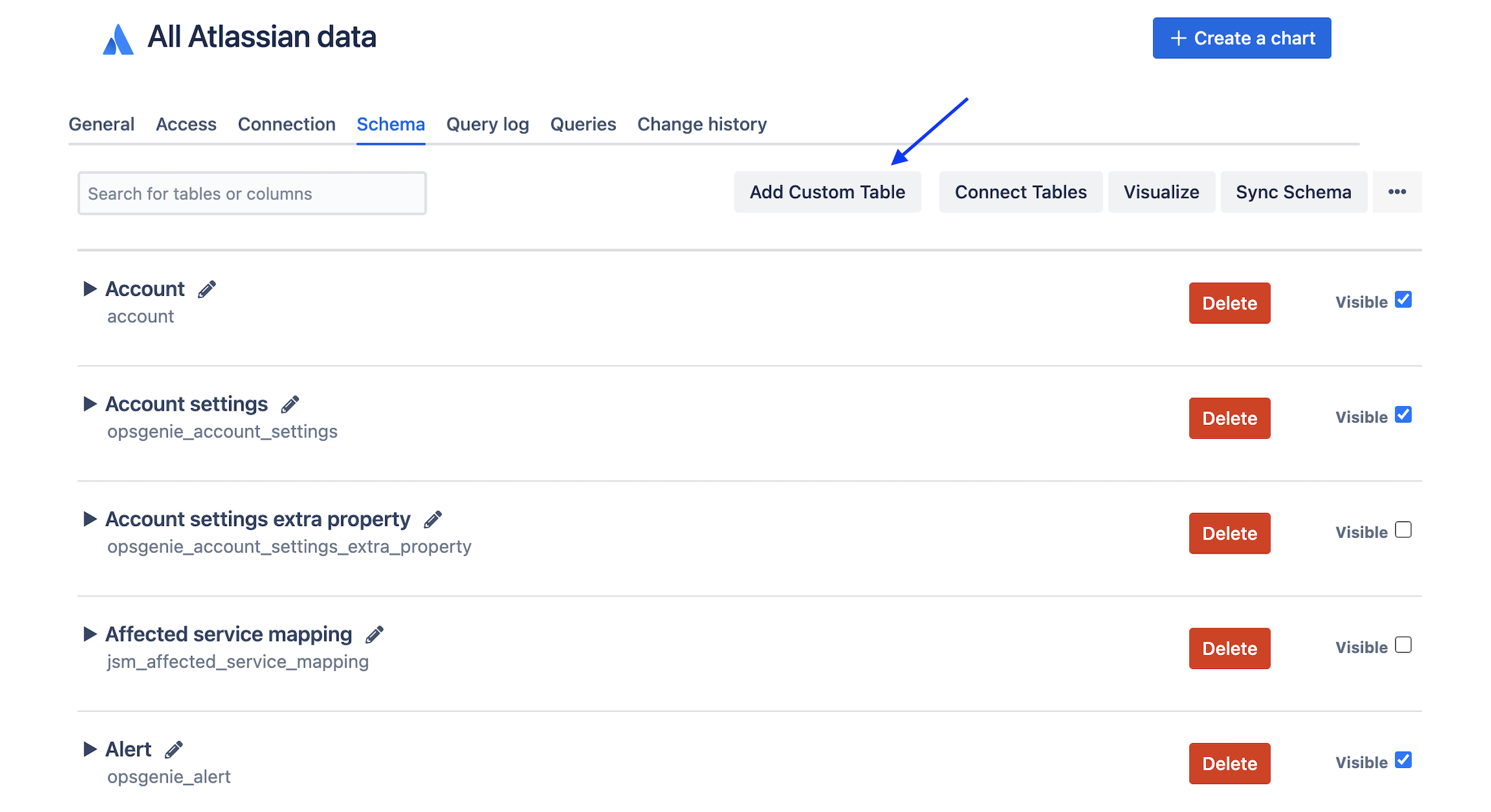Screen dimensions: 1491x812
Task: Edit the Alert table name pencil
Action: coord(173,750)
